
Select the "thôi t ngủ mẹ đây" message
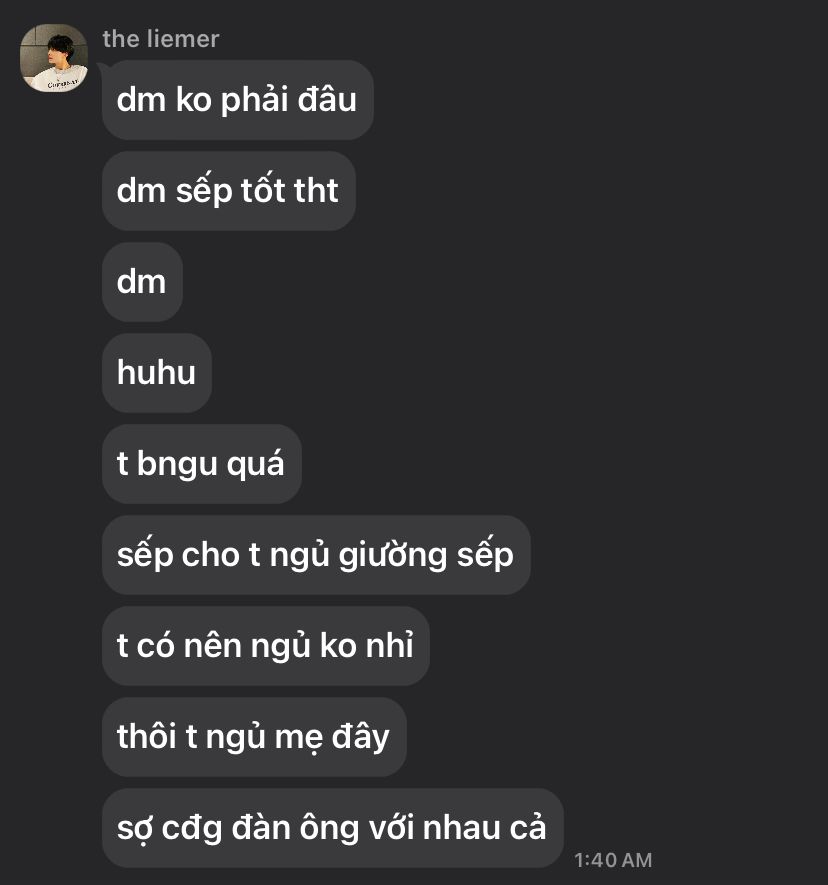point(254,737)
